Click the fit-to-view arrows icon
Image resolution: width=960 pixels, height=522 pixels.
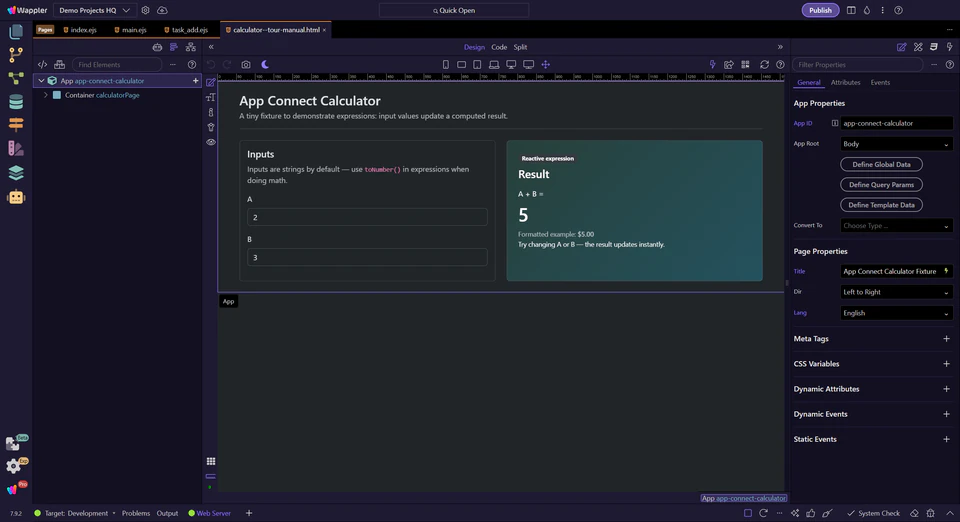click(546, 64)
